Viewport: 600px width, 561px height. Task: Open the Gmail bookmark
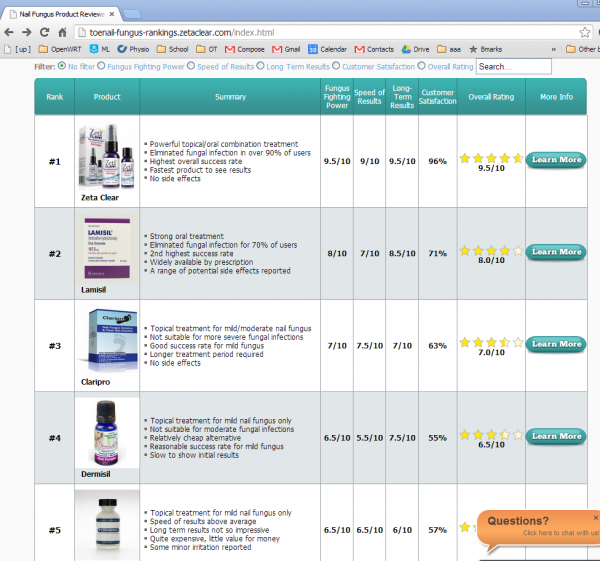(286, 49)
